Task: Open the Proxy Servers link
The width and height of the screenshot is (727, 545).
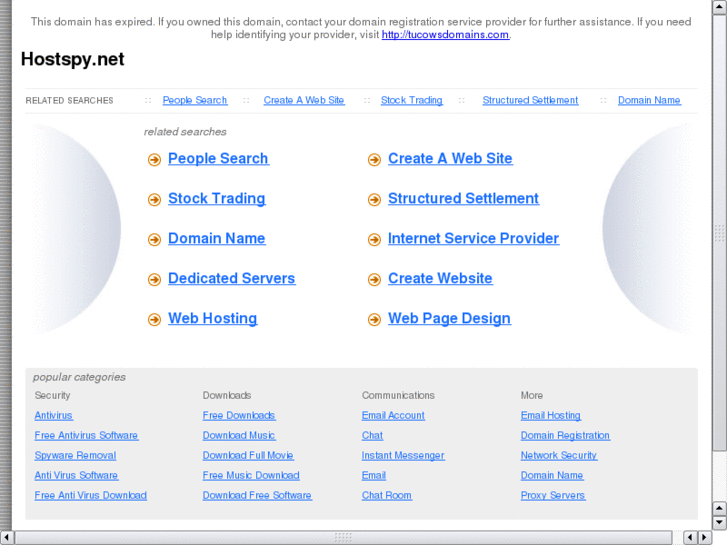Action: (x=553, y=495)
